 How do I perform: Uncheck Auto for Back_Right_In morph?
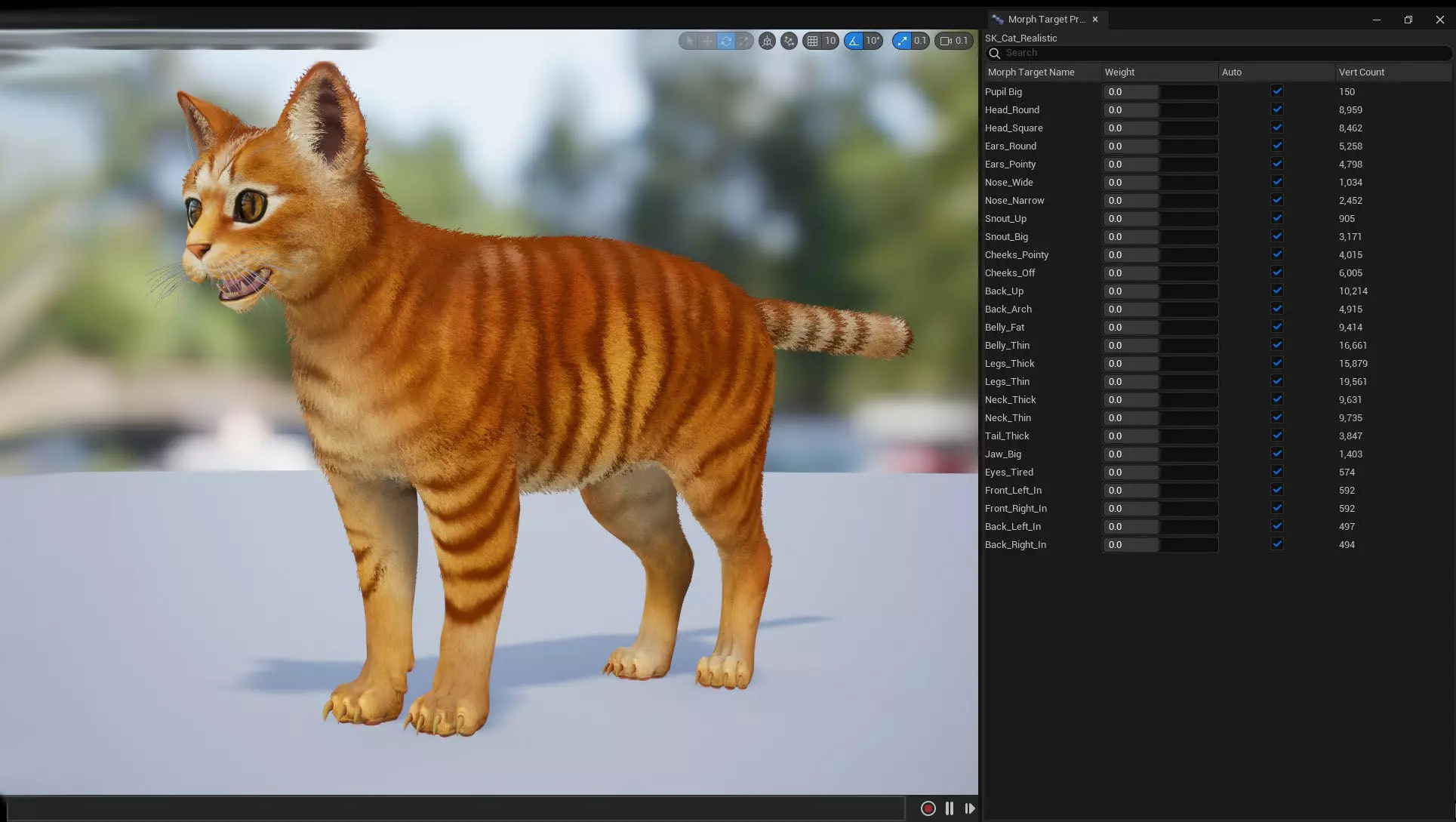click(x=1276, y=544)
